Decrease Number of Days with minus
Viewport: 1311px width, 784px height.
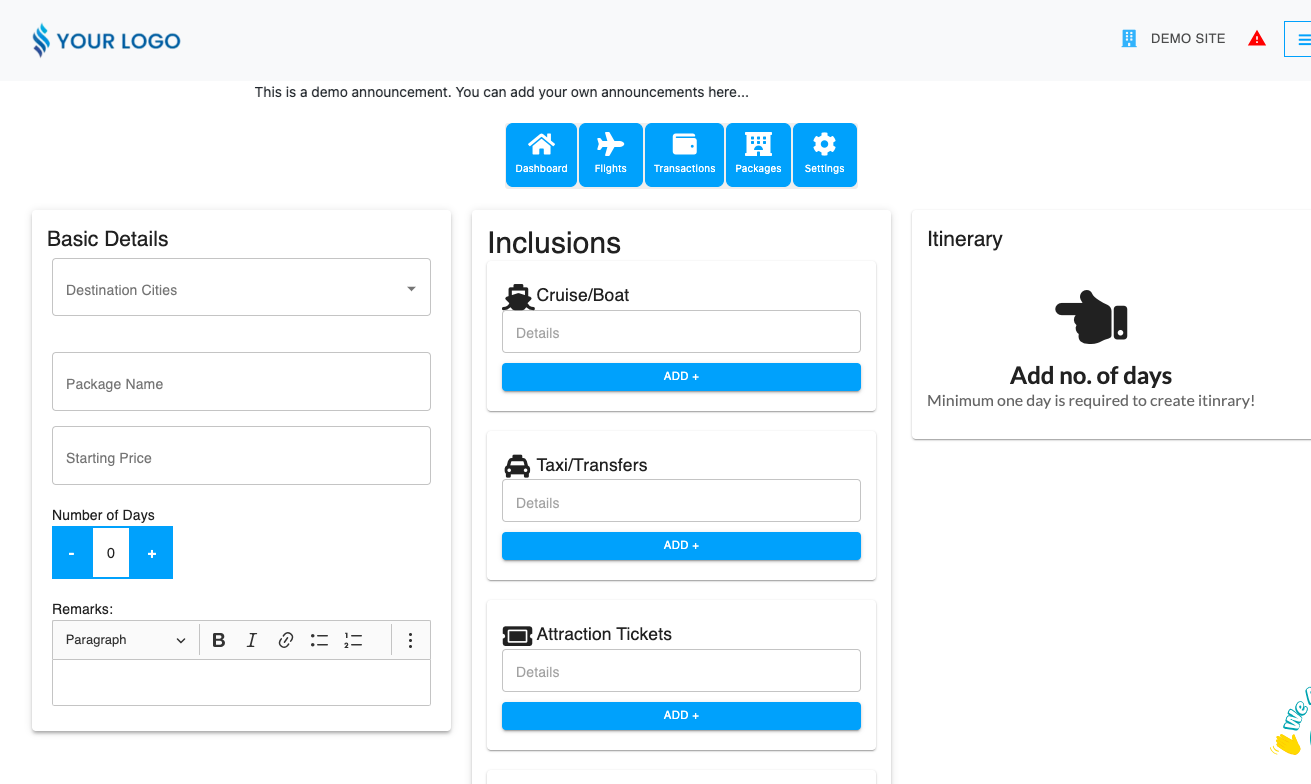72,553
